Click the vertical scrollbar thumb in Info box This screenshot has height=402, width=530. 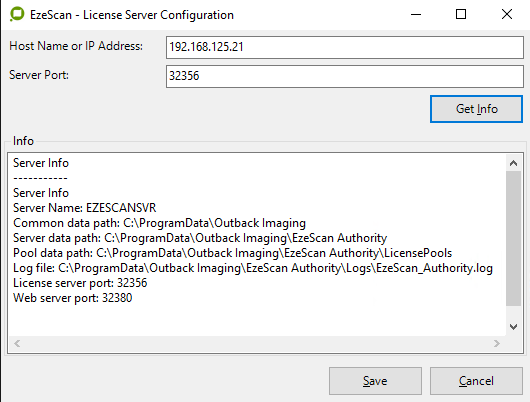[x=513, y=238]
